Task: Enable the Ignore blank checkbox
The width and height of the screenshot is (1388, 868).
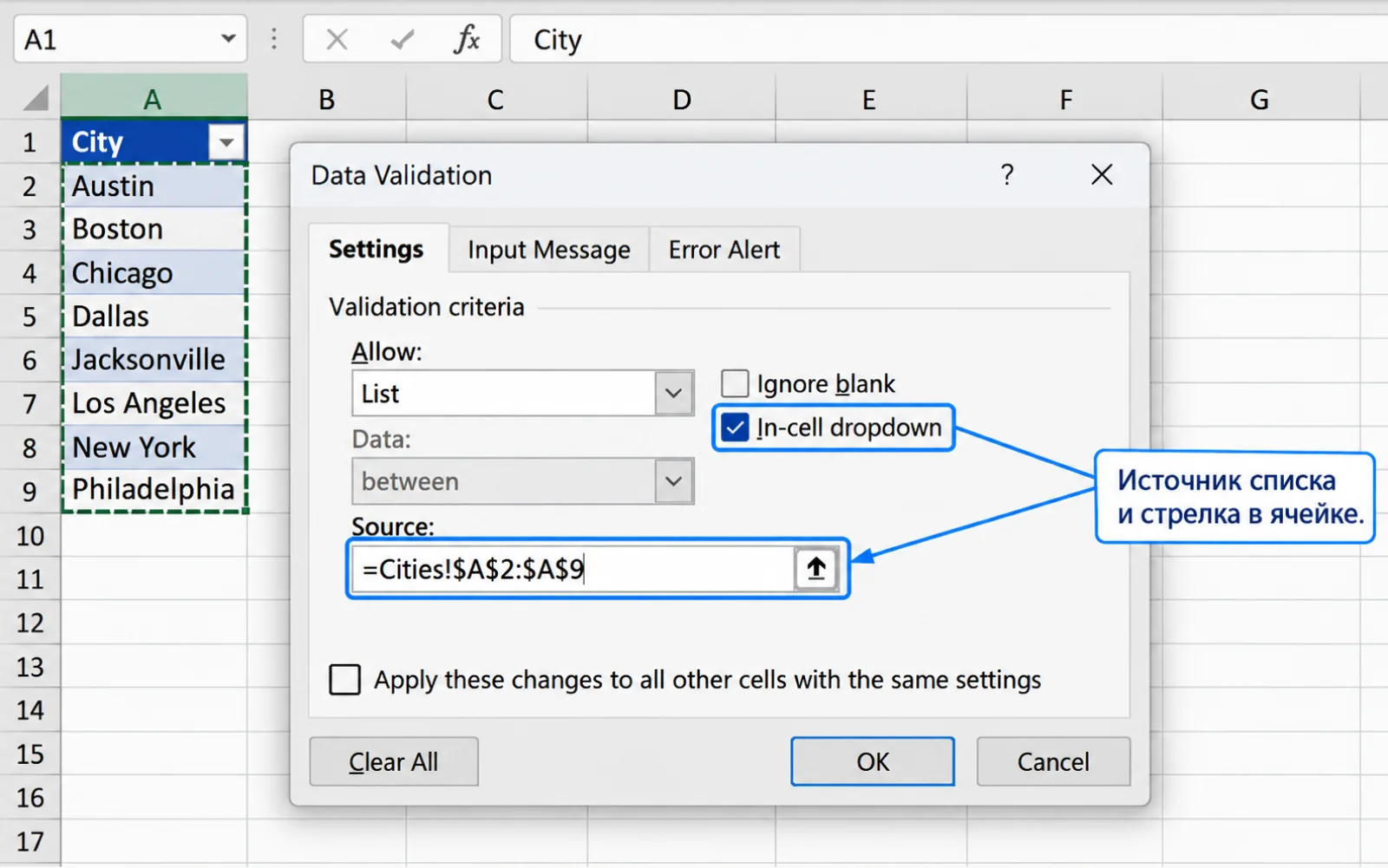Action: (735, 383)
